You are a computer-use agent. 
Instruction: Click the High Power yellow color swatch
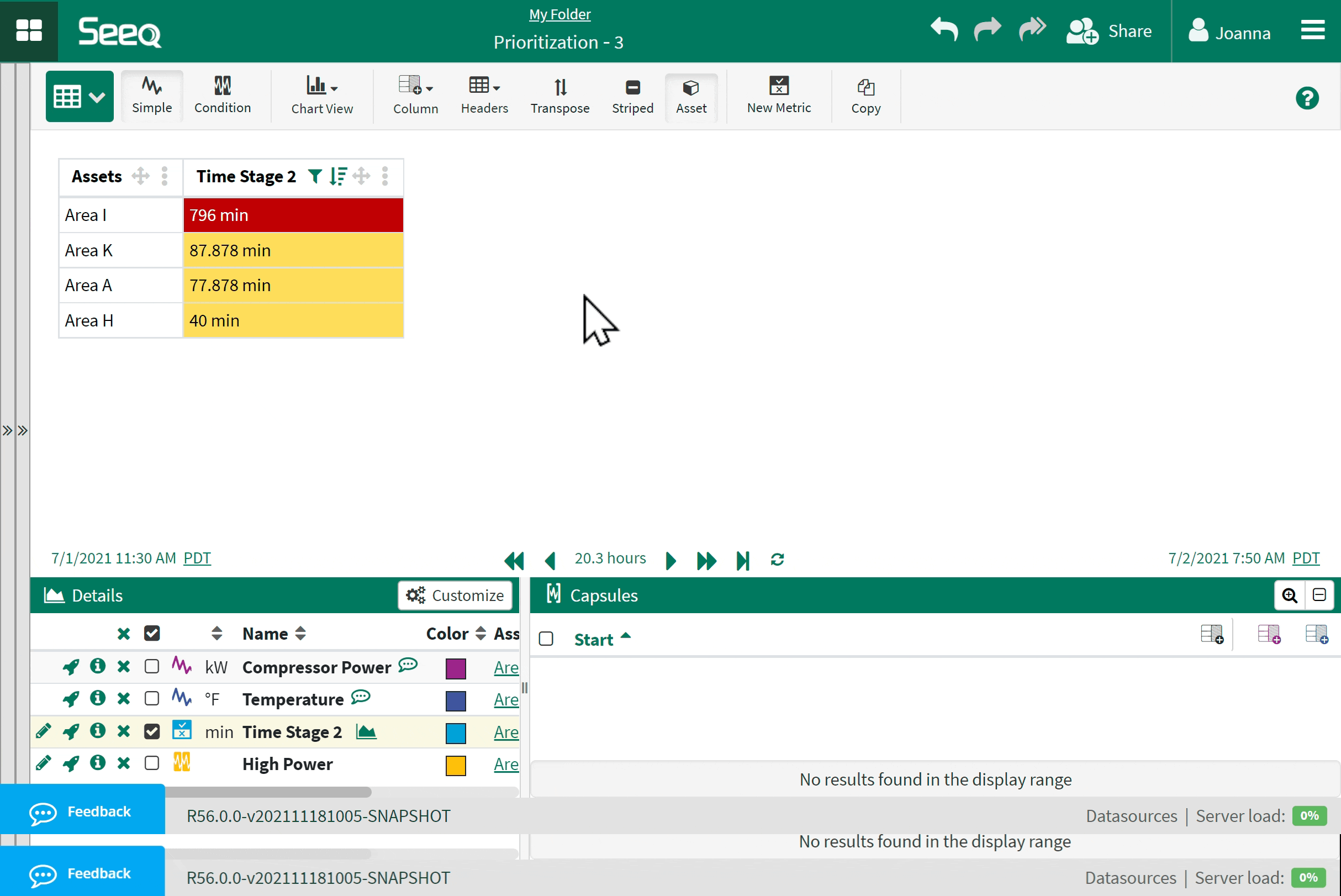coord(456,765)
